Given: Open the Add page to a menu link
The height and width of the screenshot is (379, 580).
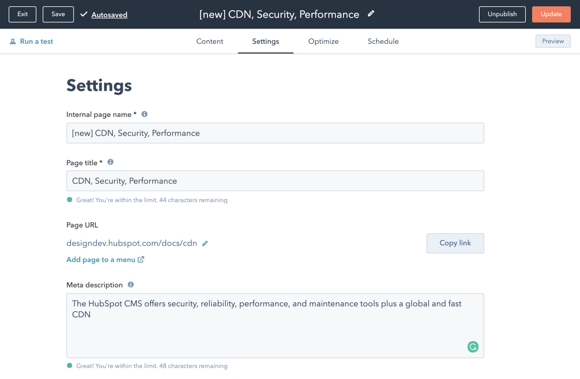Looking at the screenshot, I should tap(101, 260).
